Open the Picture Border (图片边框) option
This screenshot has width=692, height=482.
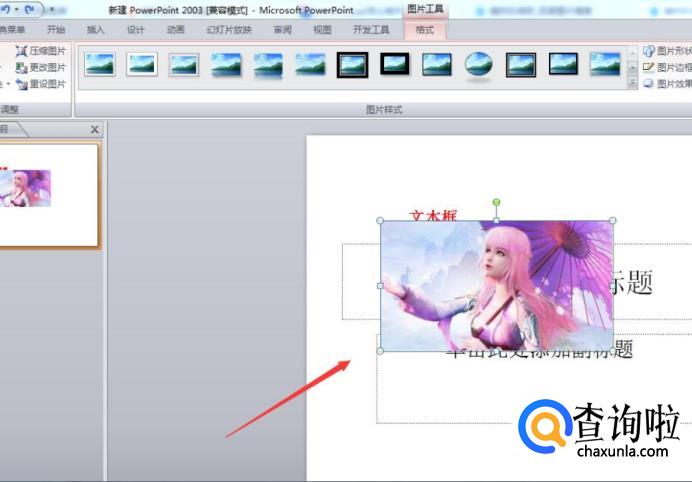pyautogui.click(x=667, y=68)
